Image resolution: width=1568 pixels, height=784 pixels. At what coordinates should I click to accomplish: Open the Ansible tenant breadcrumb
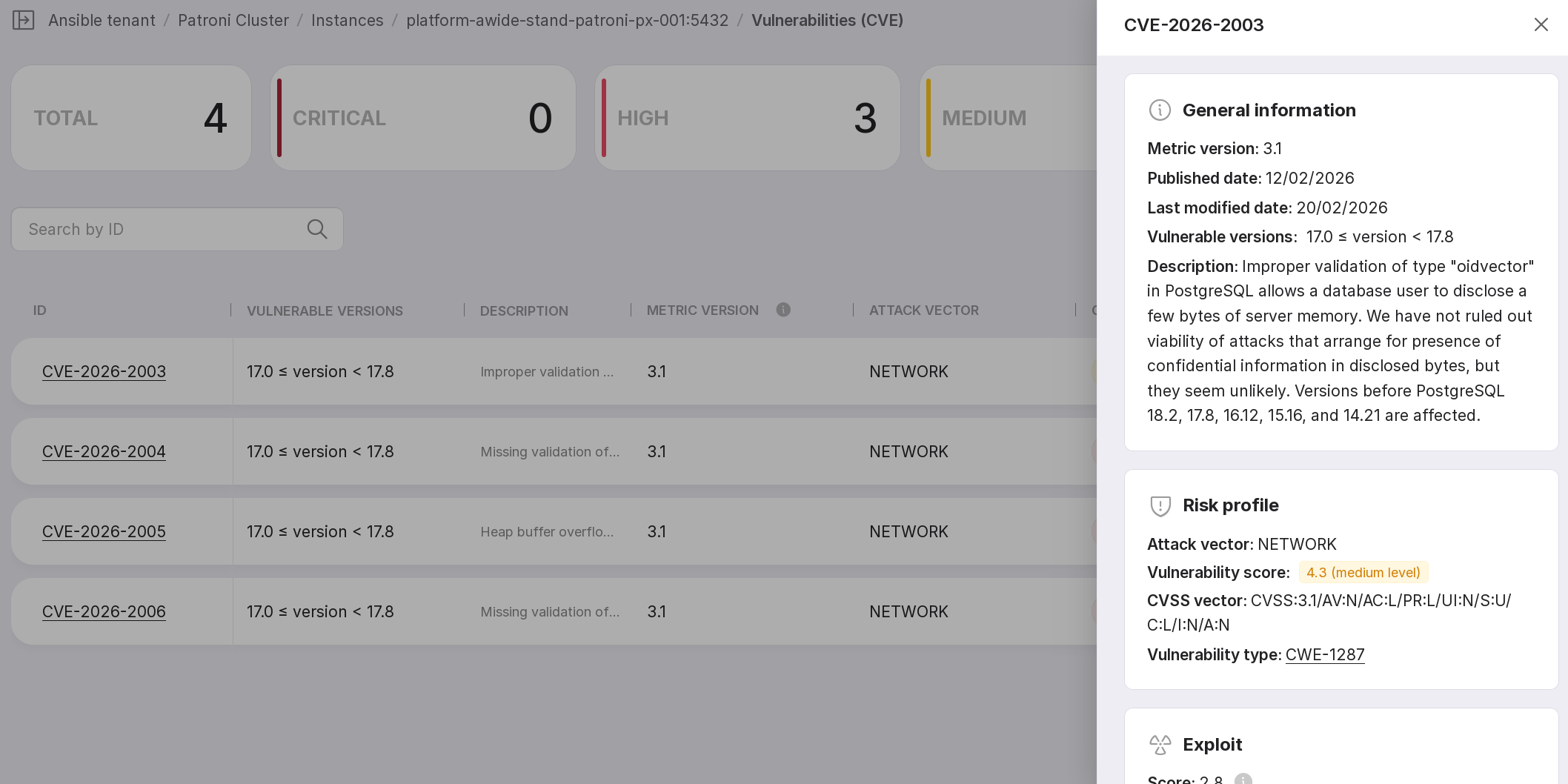102,20
